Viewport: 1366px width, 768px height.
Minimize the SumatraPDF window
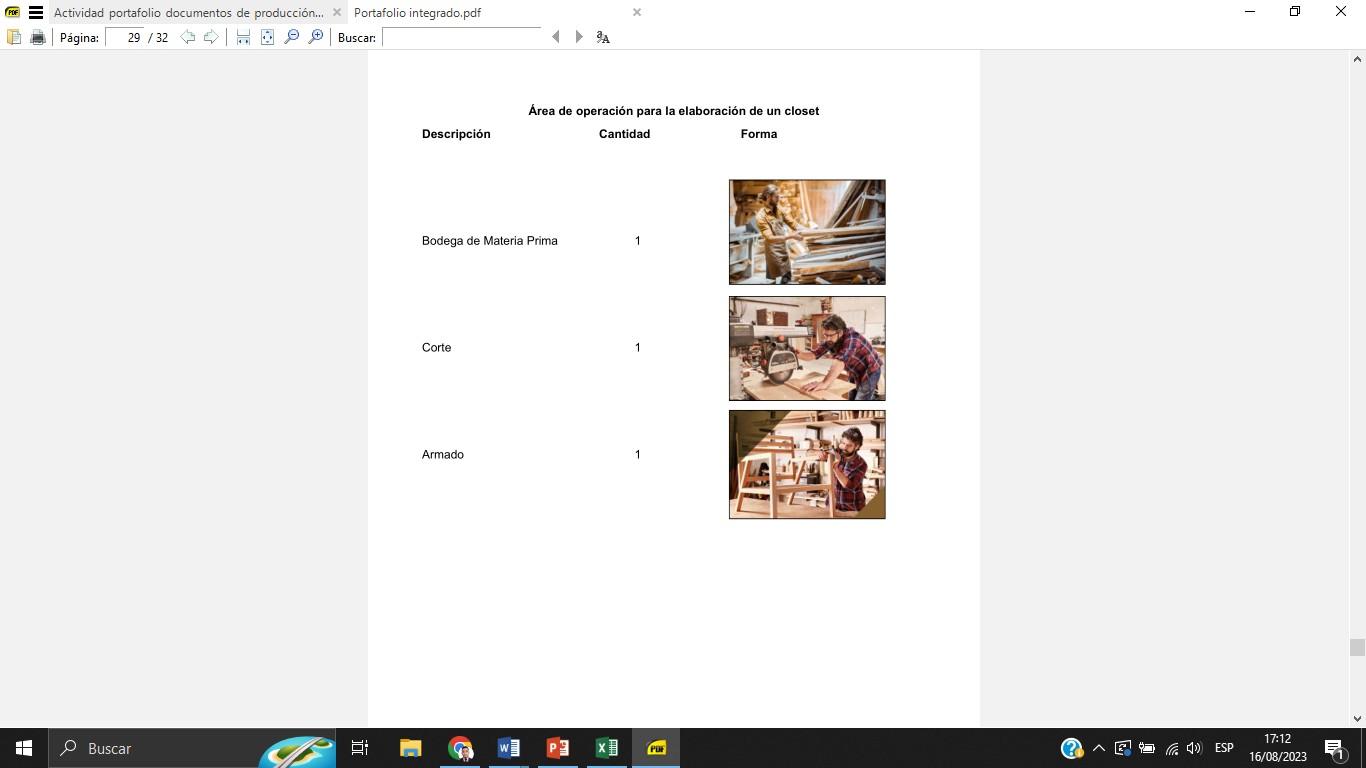pyautogui.click(x=1249, y=12)
